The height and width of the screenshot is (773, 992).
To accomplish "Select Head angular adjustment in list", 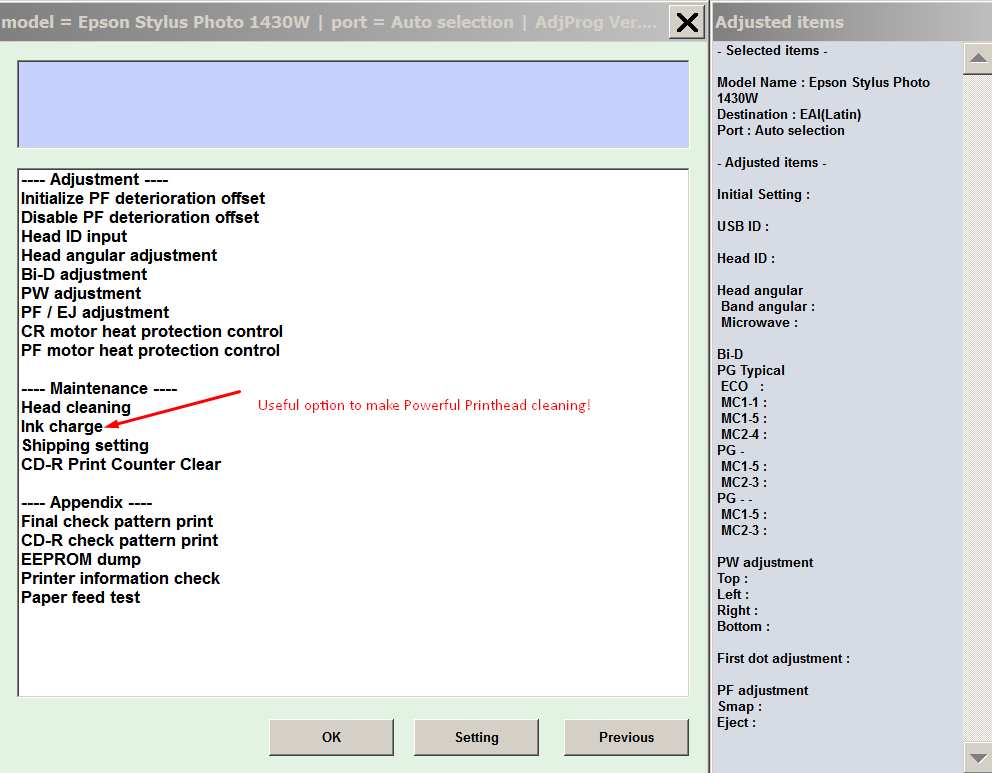I will tap(119, 256).
